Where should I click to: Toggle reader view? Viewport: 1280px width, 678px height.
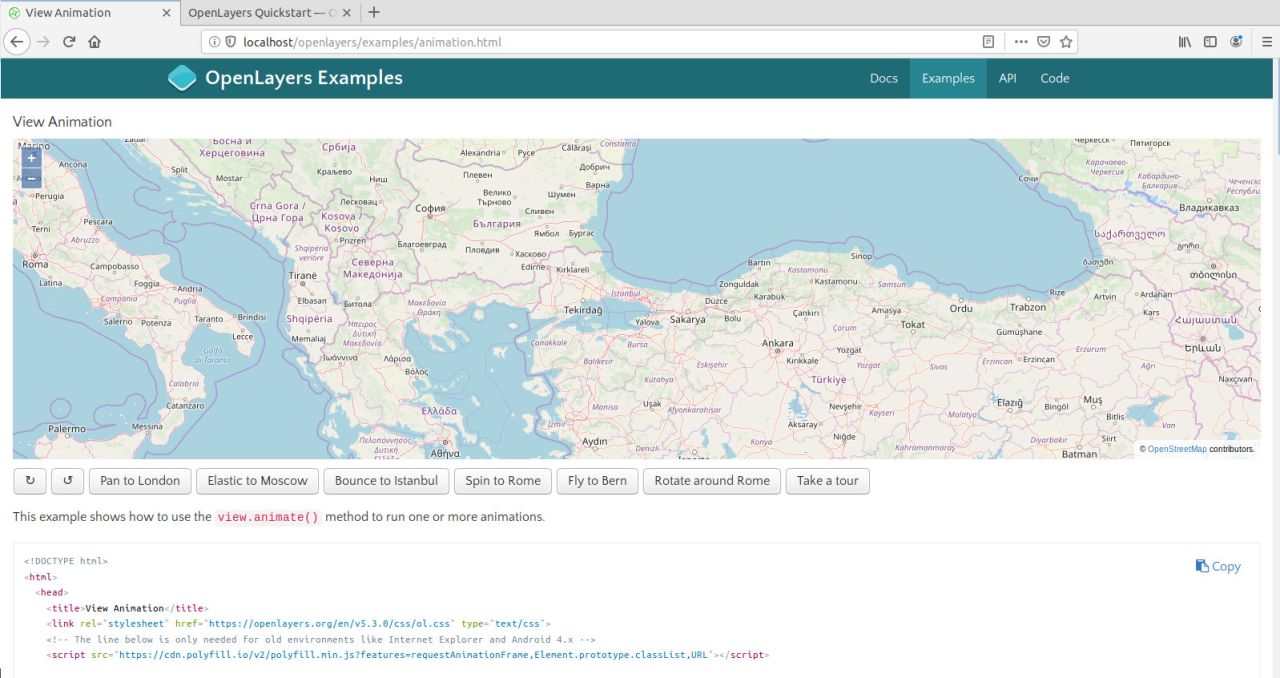point(988,42)
